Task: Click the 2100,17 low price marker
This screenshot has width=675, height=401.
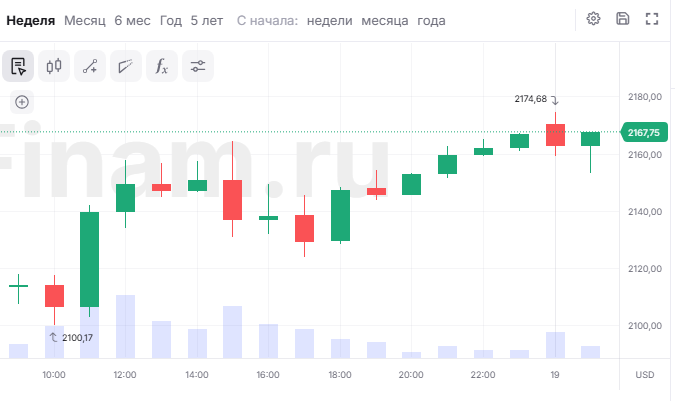Action: tap(71, 338)
